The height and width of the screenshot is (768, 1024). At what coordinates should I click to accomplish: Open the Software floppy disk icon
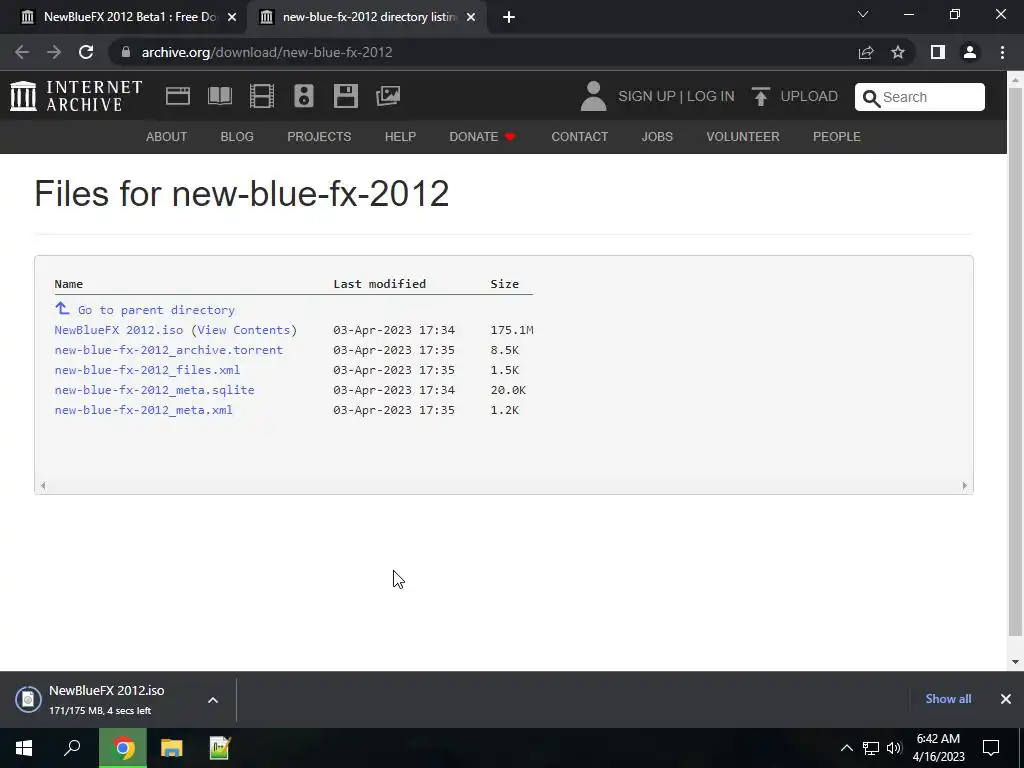coord(345,96)
